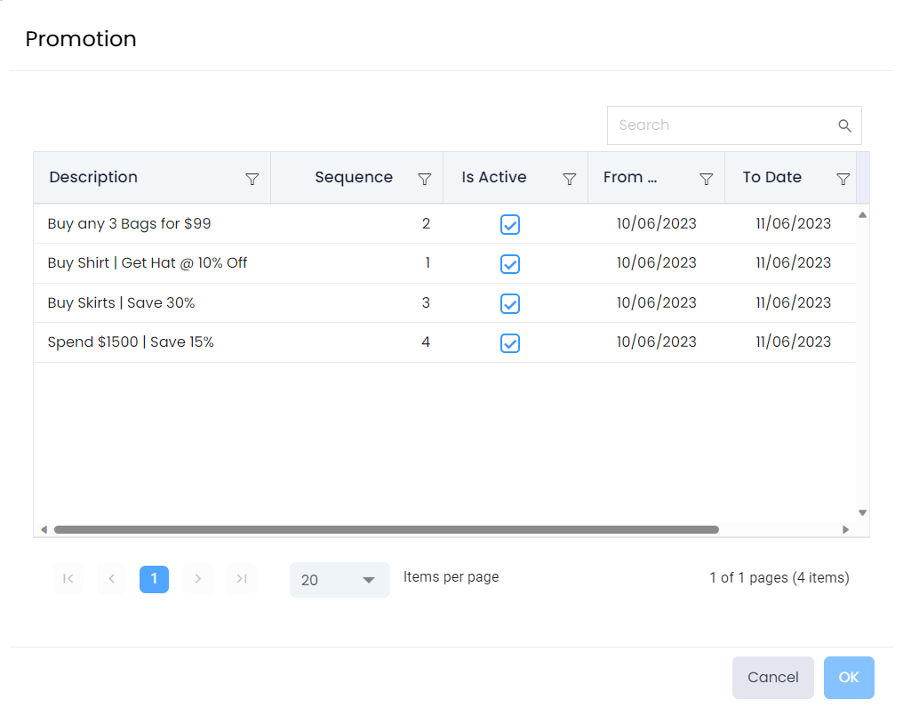Uncheck Is Active for Buy any 3 Bags
Viewport: 904px width, 716px height.
tap(510, 225)
